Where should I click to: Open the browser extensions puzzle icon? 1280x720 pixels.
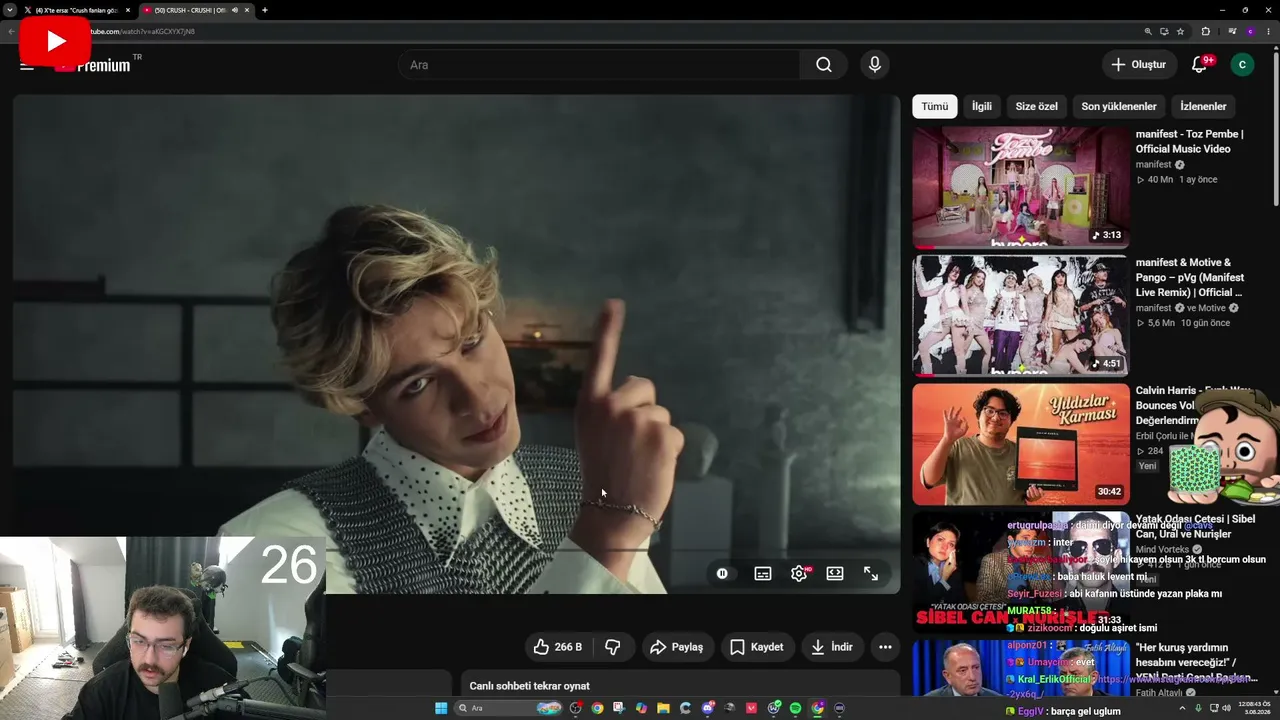1205,31
